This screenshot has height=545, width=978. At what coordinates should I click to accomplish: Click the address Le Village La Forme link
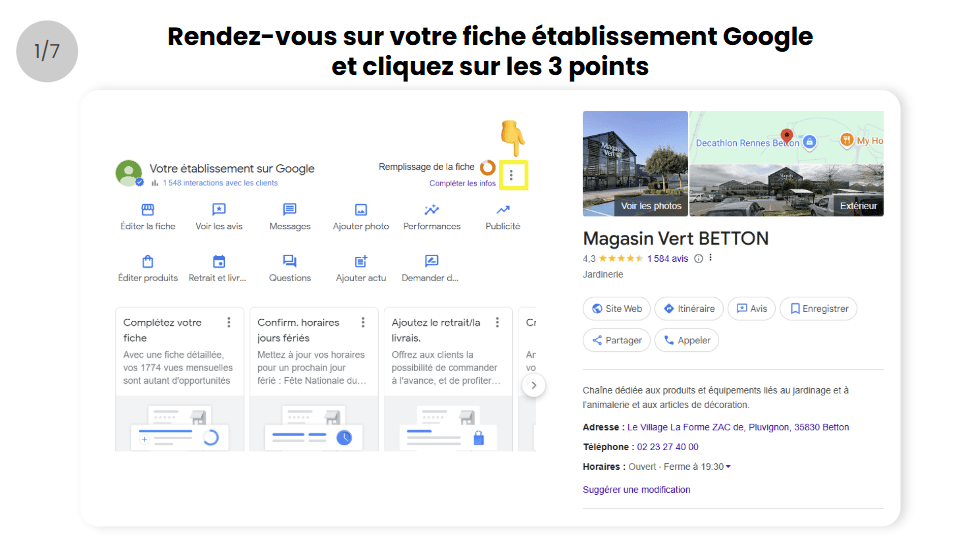point(738,427)
